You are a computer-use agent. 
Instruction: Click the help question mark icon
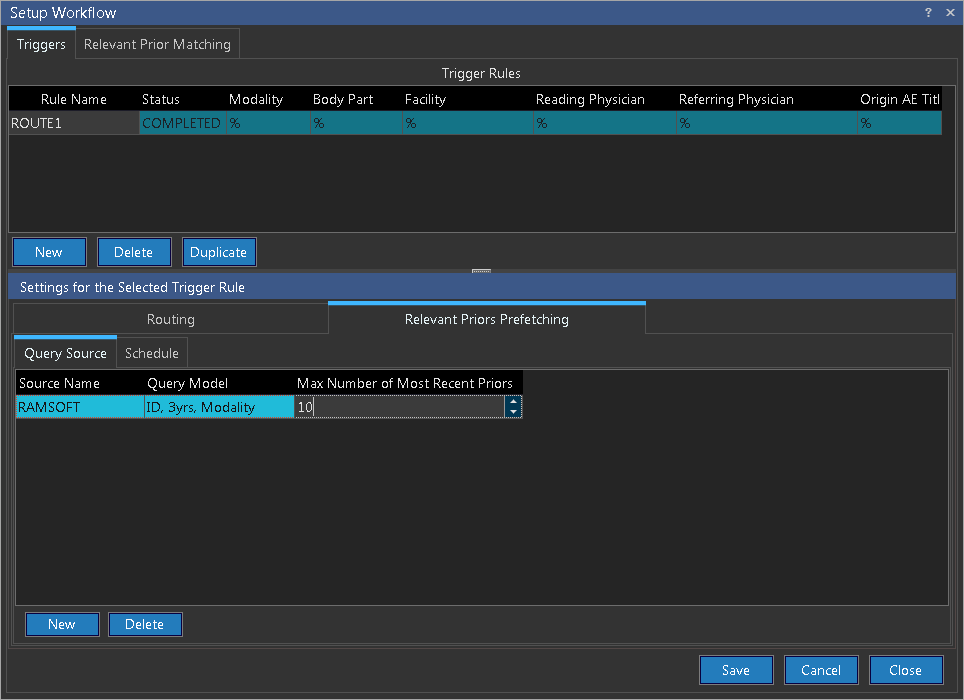927,13
